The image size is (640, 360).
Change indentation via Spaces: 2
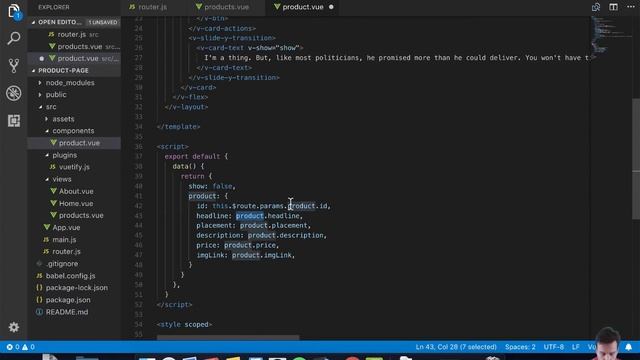click(520, 347)
